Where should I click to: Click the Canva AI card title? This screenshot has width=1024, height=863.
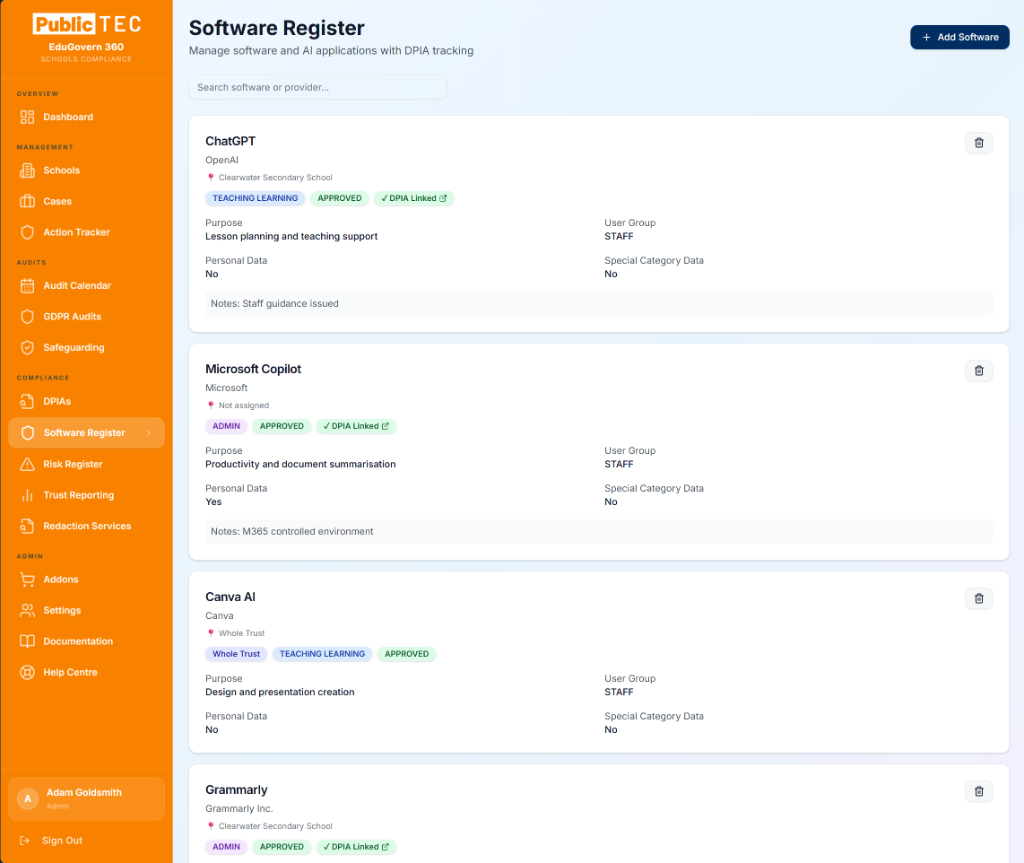pos(230,597)
